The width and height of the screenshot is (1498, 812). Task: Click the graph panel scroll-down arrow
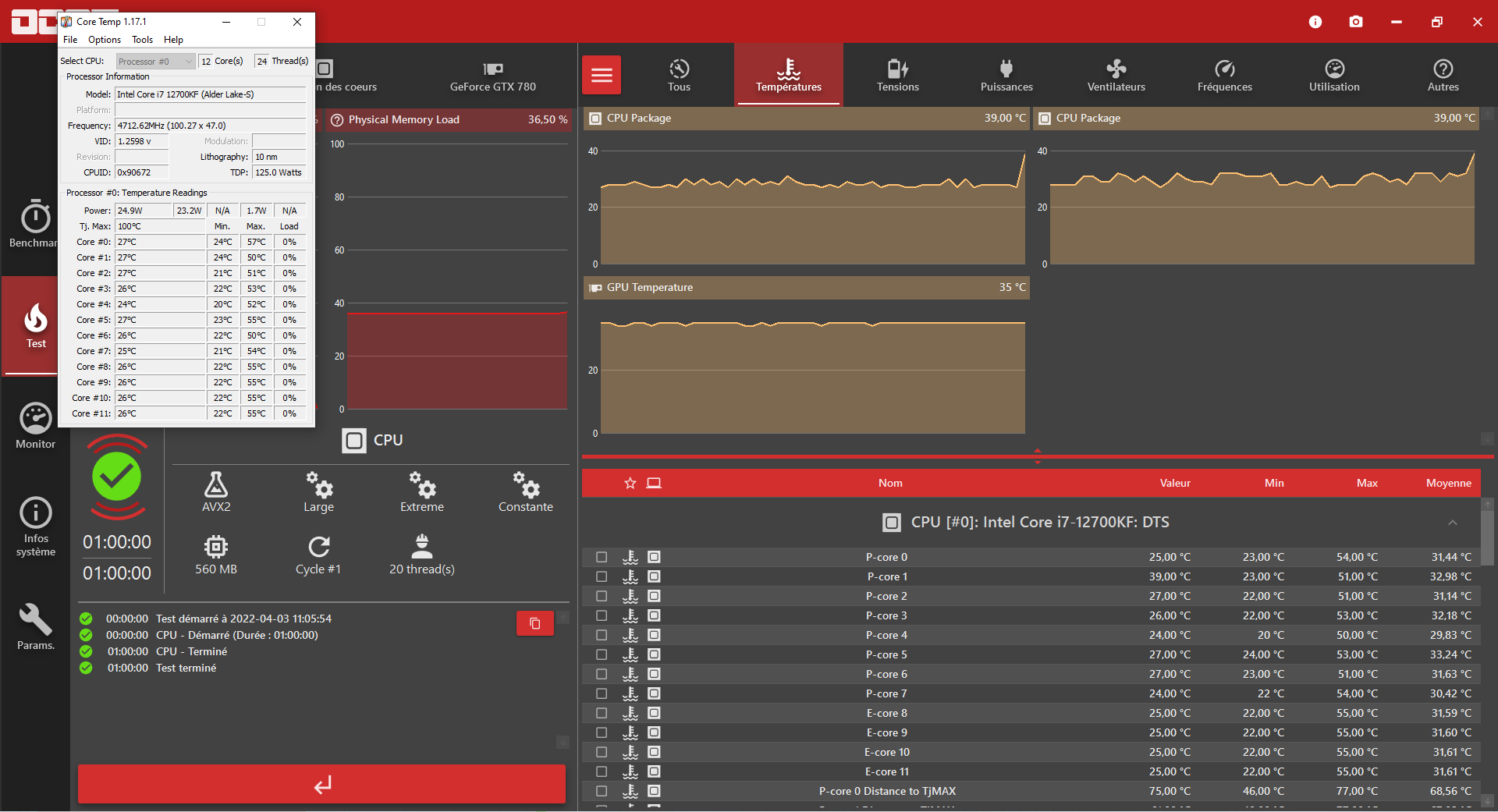pos(1488,438)
